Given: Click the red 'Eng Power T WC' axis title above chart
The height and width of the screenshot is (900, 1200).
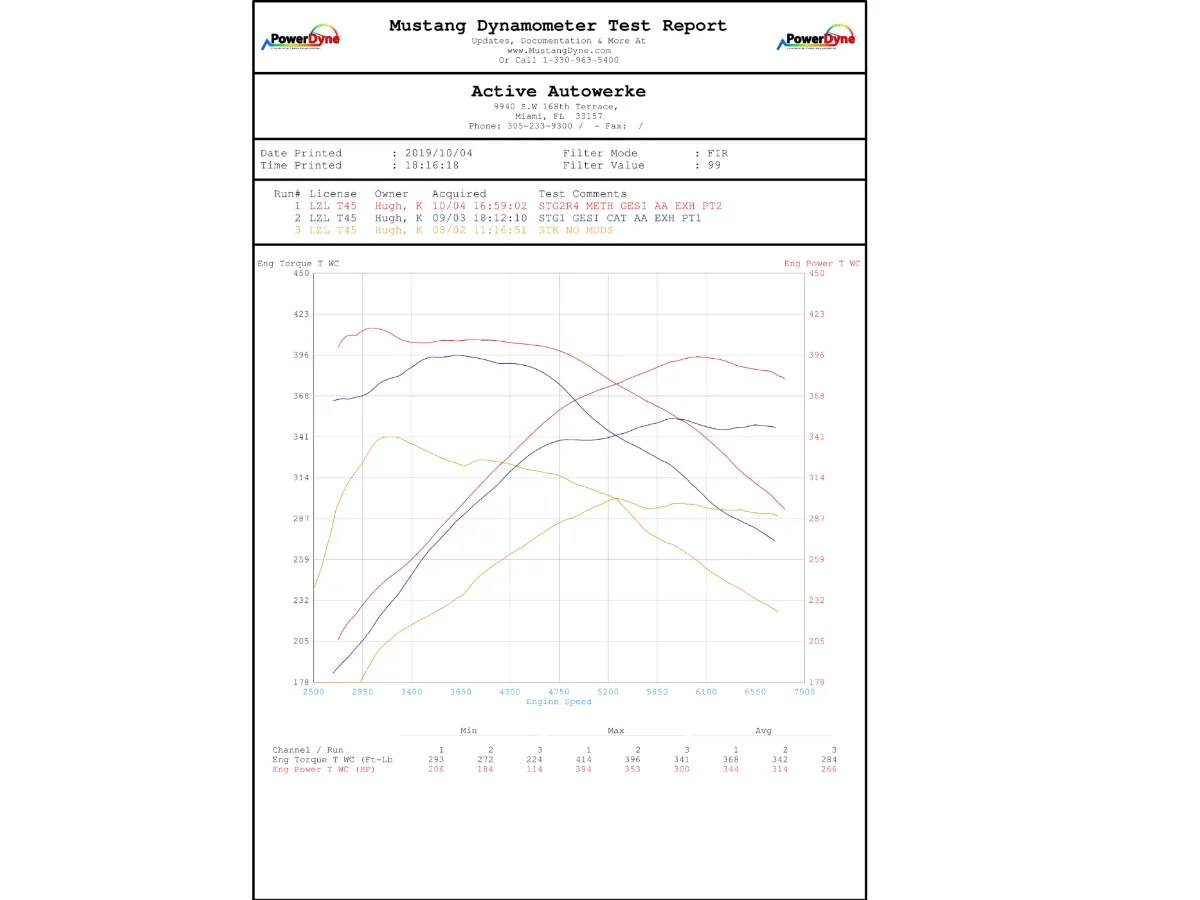Looking at the screenshot, I should (822, 263).
